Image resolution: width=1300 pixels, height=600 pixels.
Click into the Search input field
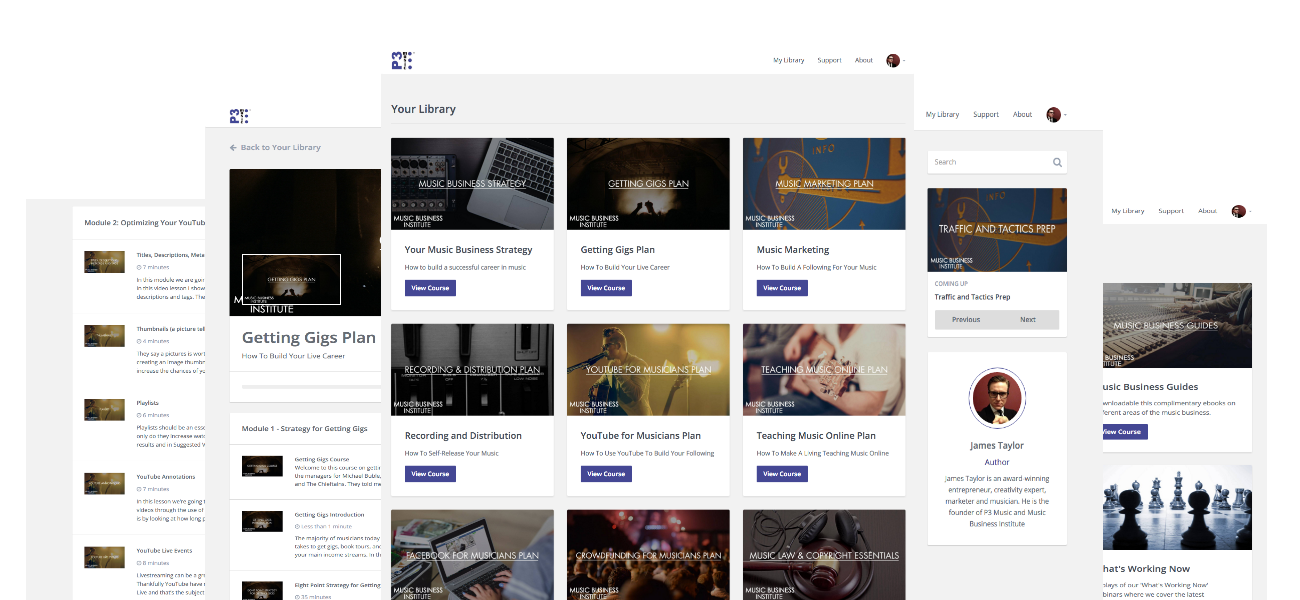pos(988,162)
